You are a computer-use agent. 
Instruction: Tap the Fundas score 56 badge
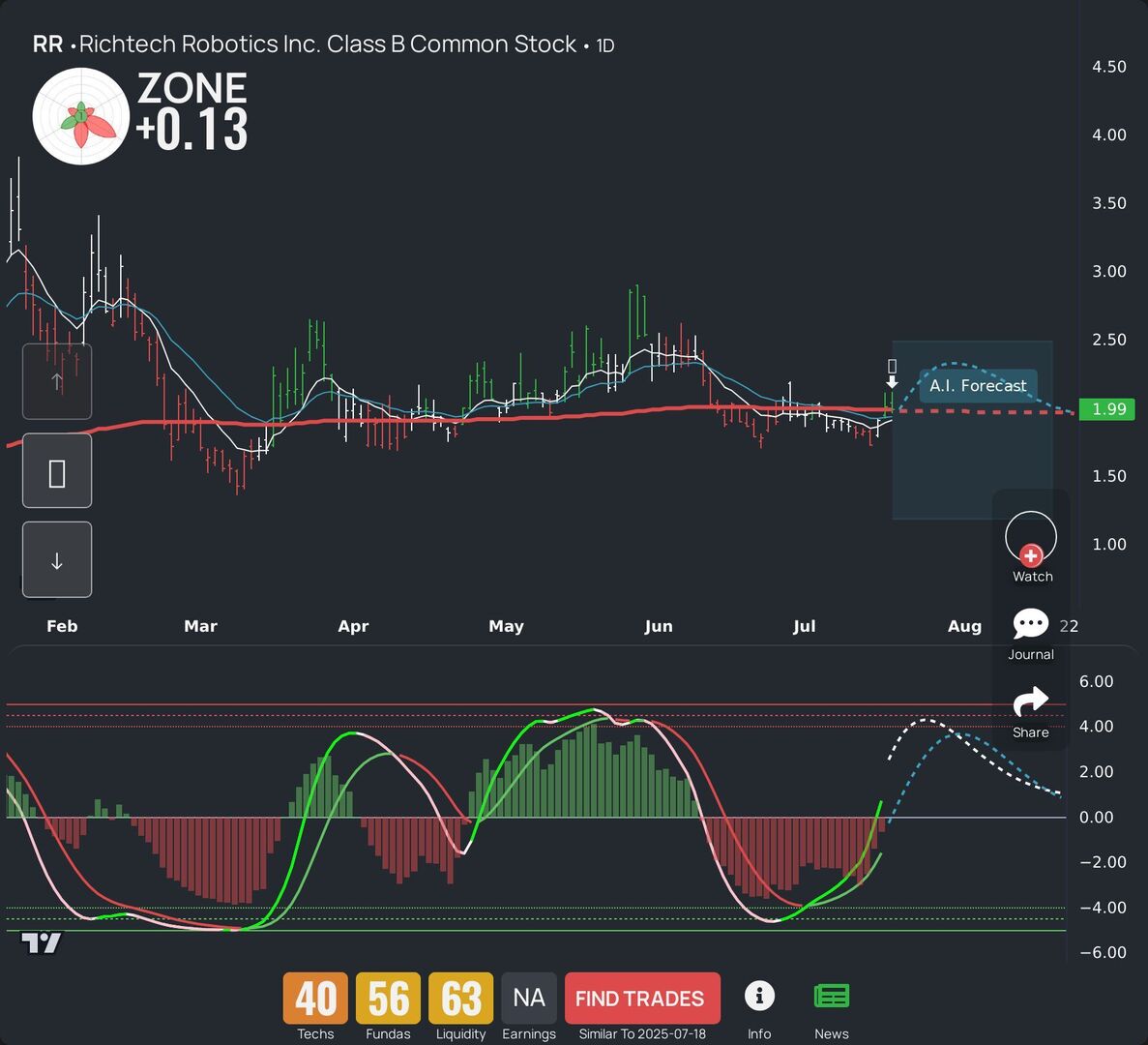coord(388,999)
